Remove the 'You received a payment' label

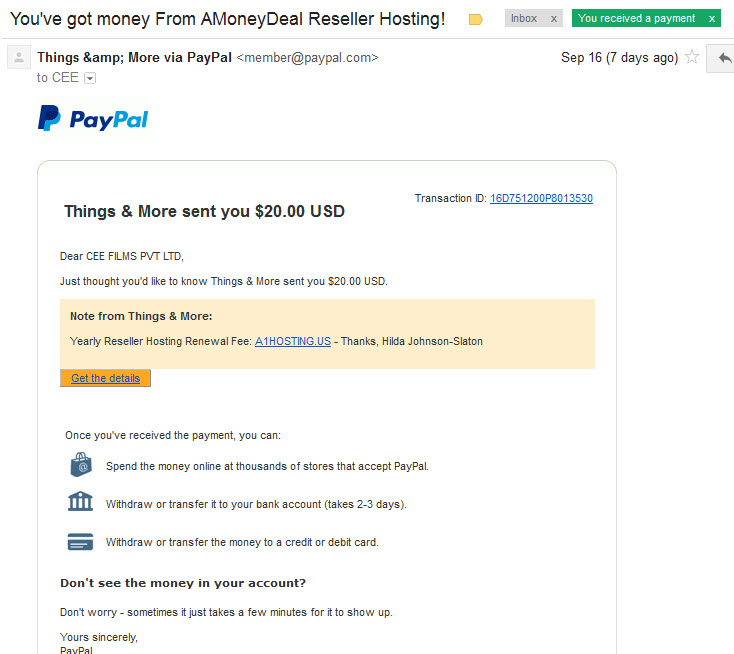712,19
